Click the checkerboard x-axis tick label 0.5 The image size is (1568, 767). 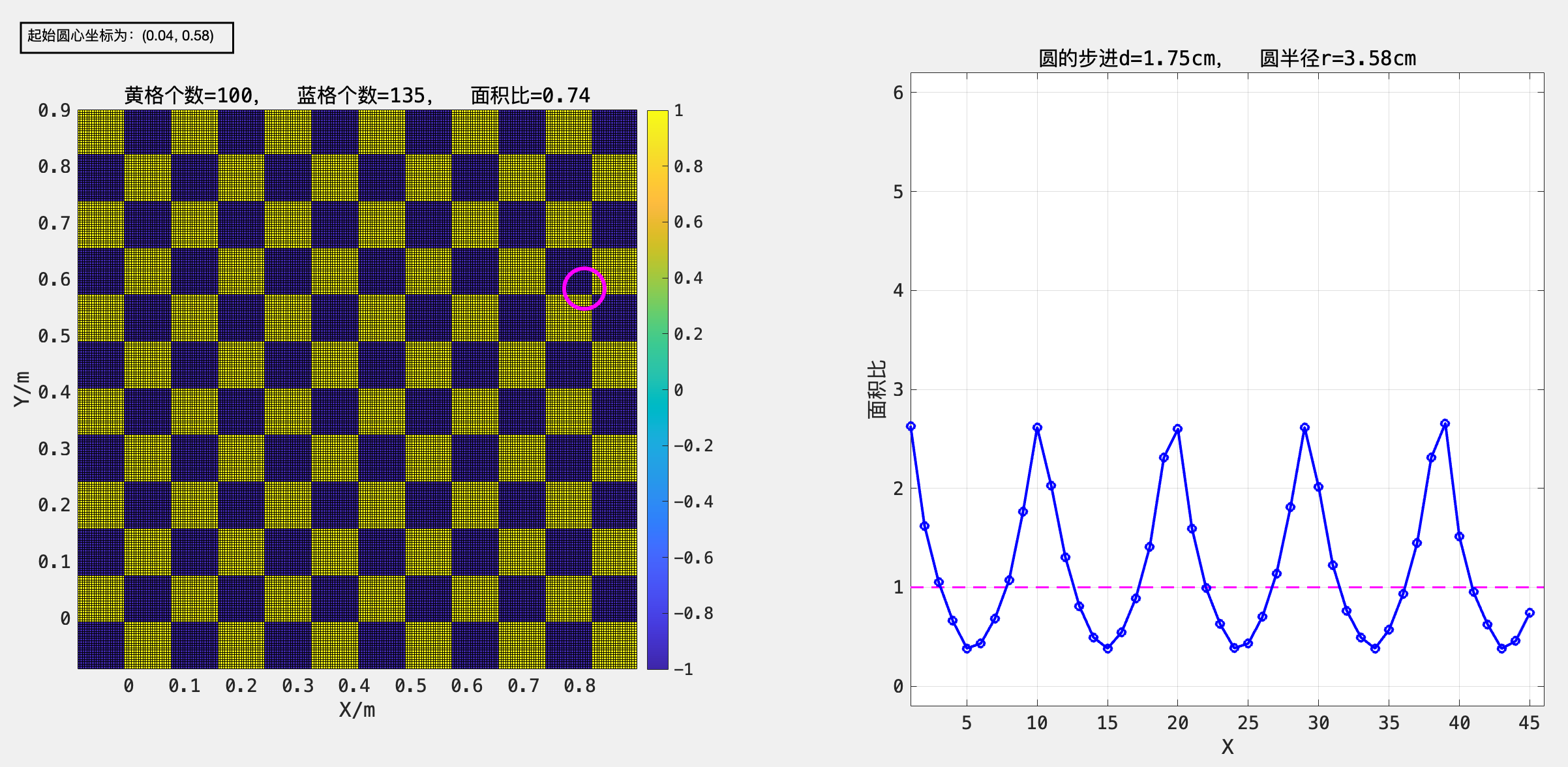[x=410, y=685]
